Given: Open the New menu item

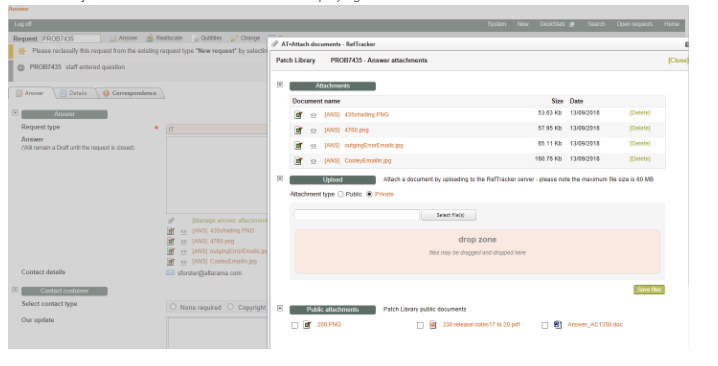Looking at the screenshot, I should (523, 24).
